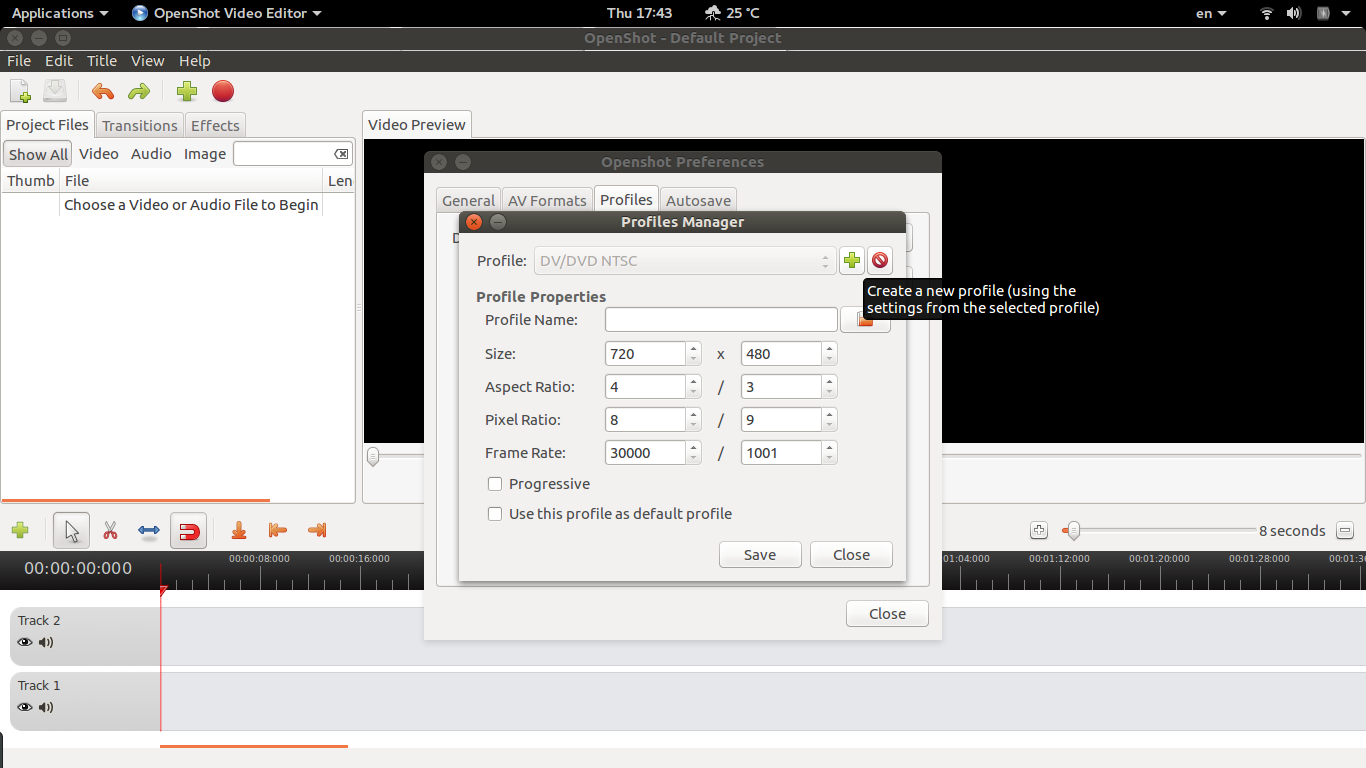Image resolution: width=1366 pixels, height=768 pixels.
Task: Open the File menu
Action: 19,61
